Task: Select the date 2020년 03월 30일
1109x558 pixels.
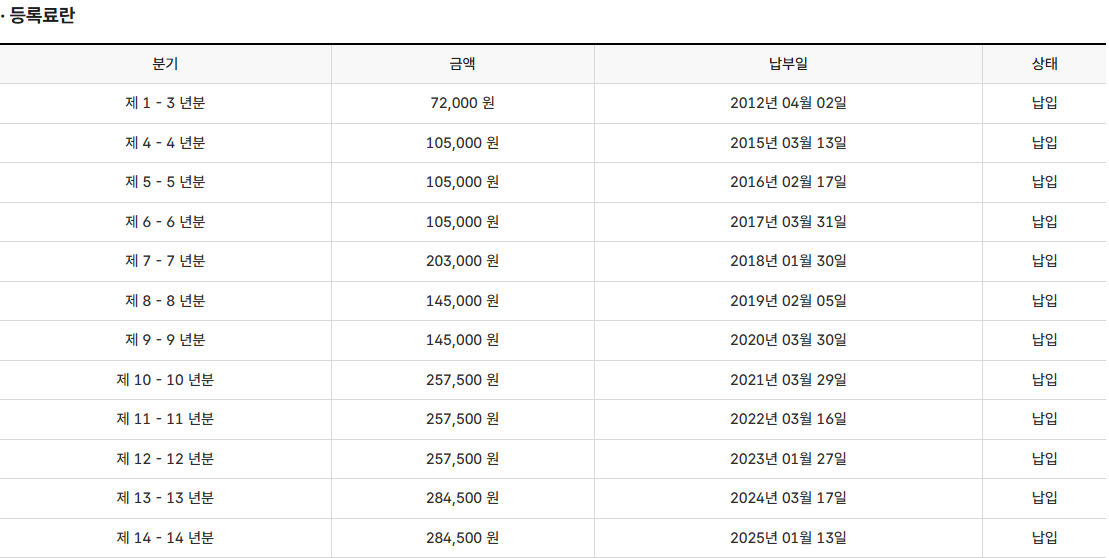Action: pyautogui.click(x=788, y=340)
